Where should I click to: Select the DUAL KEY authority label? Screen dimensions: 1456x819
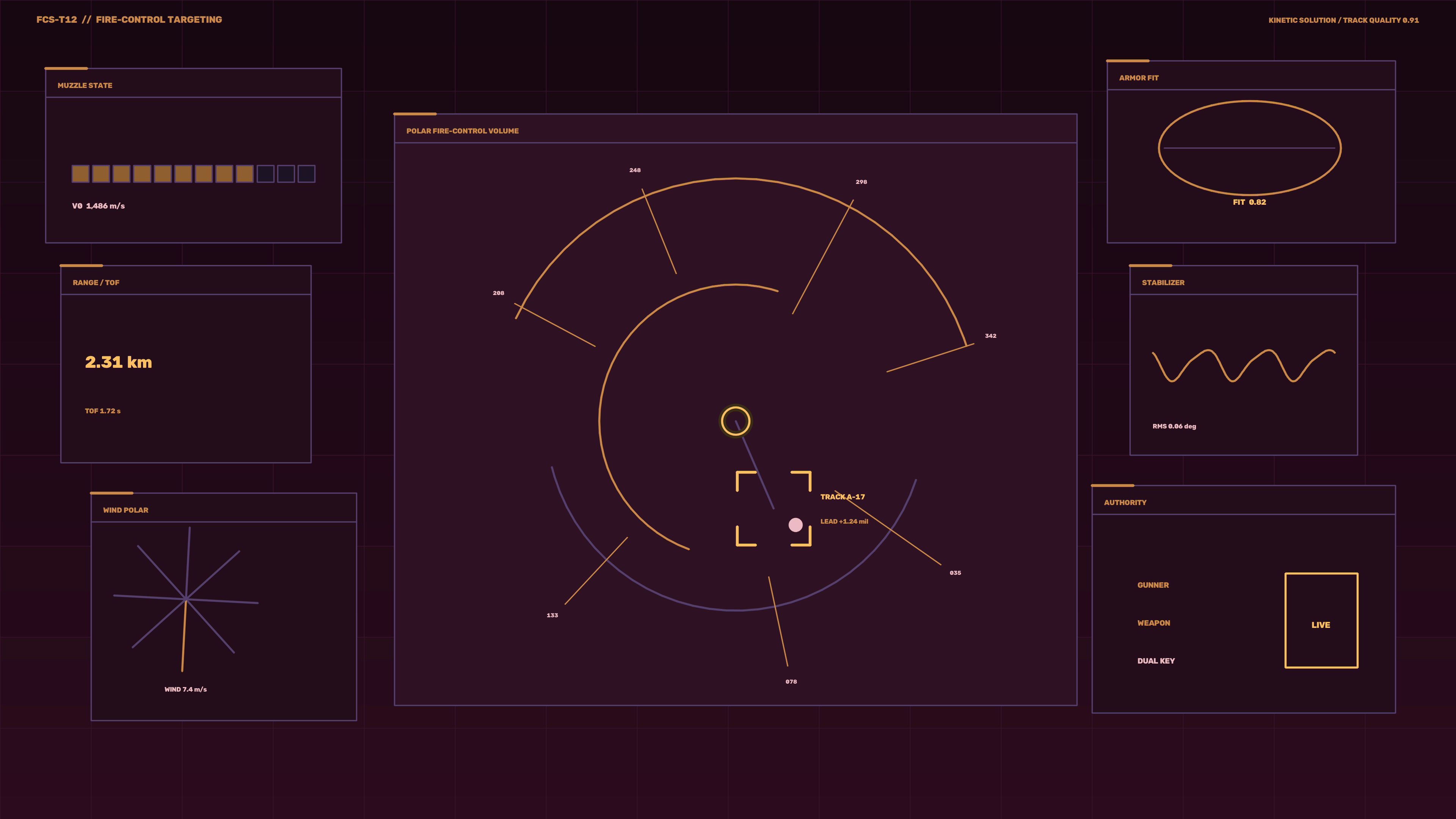(1155, 661)
